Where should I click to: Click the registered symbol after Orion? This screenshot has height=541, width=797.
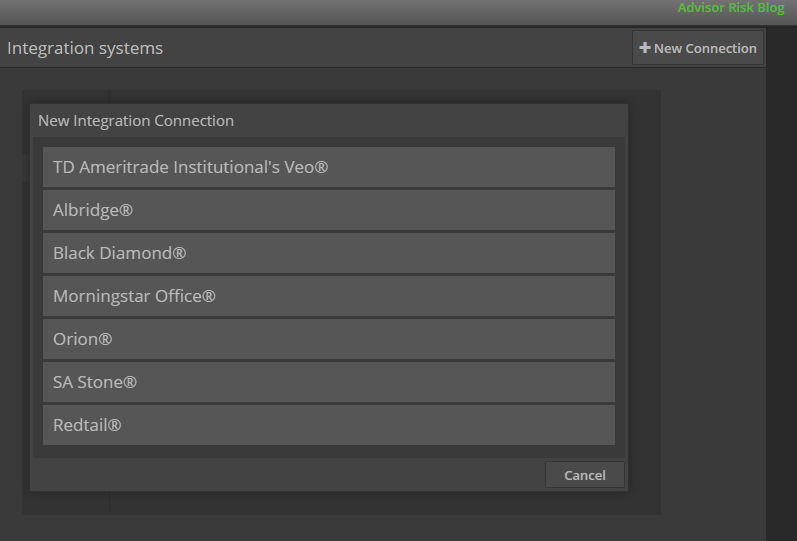[x=106, y=339]
